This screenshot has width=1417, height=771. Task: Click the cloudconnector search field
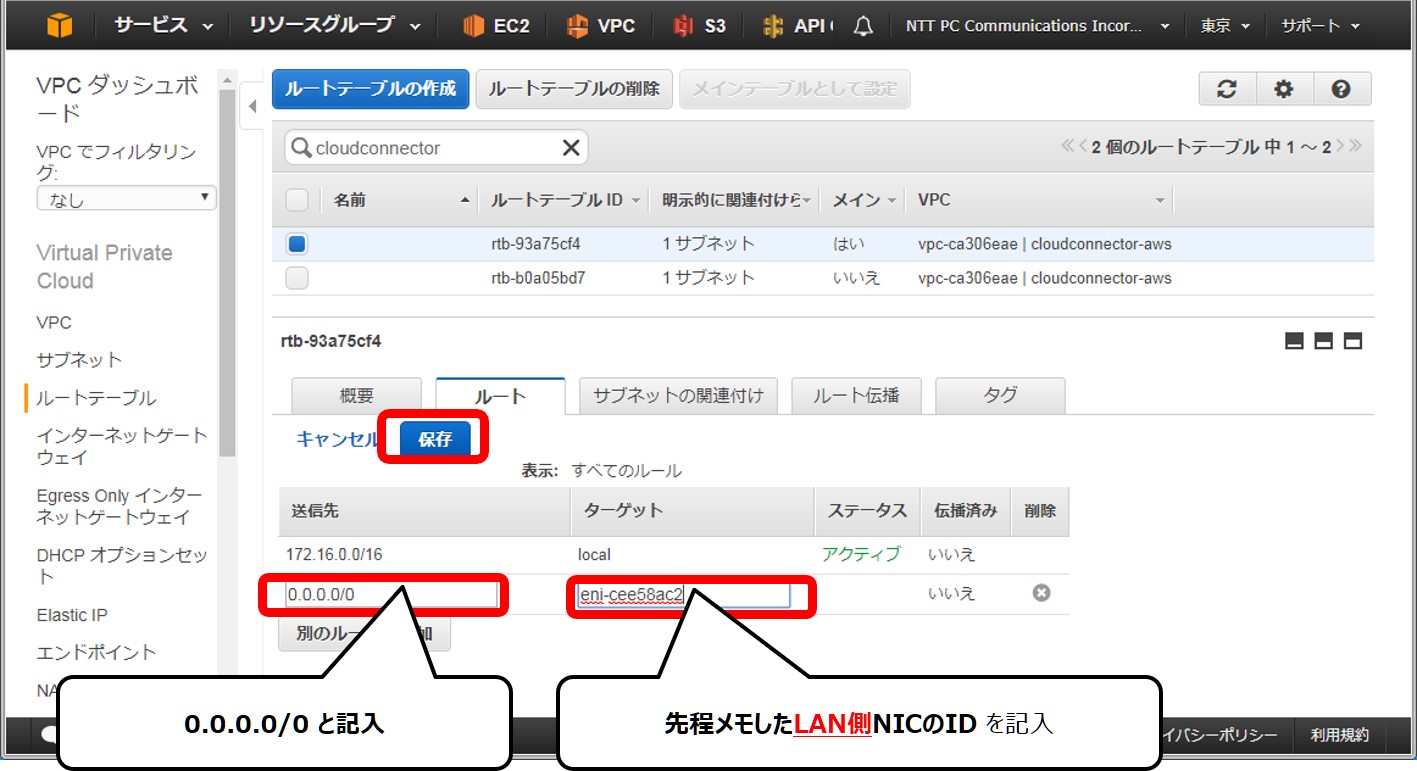pyautogui.click(x=436, y=148)
